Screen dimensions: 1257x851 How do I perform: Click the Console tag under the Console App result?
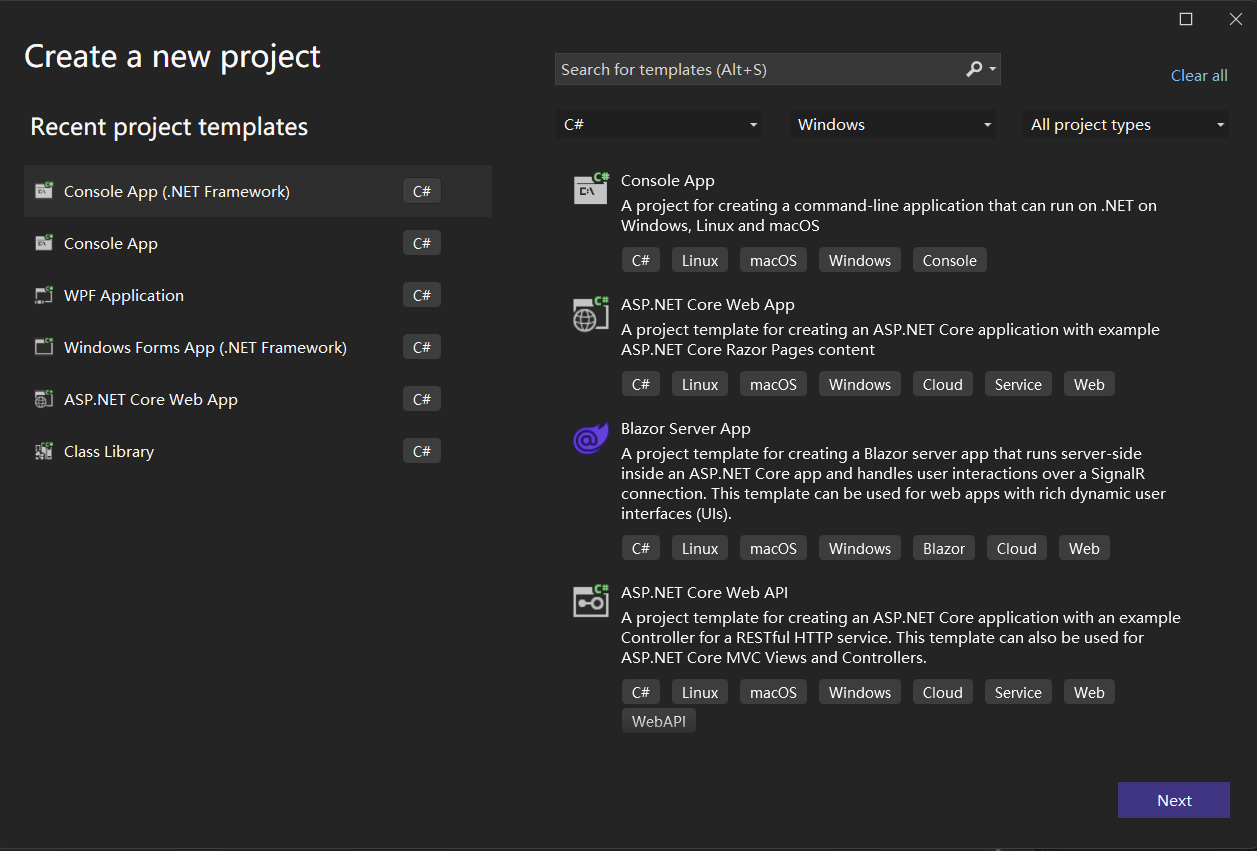coord(950,260)
